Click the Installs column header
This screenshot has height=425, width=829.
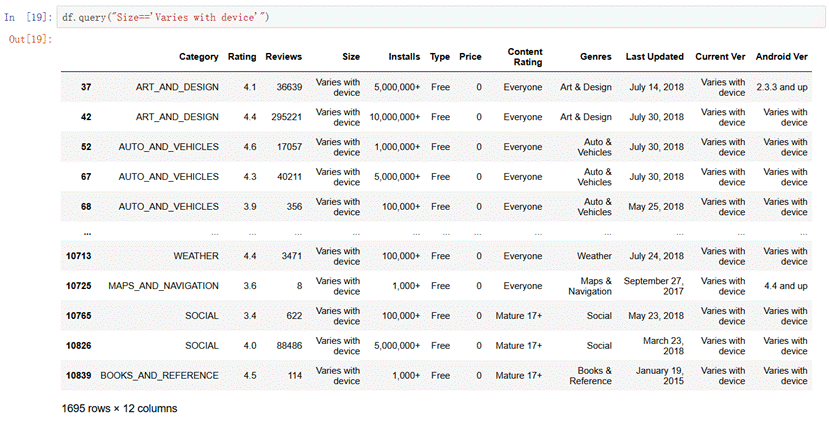[404, 57]
